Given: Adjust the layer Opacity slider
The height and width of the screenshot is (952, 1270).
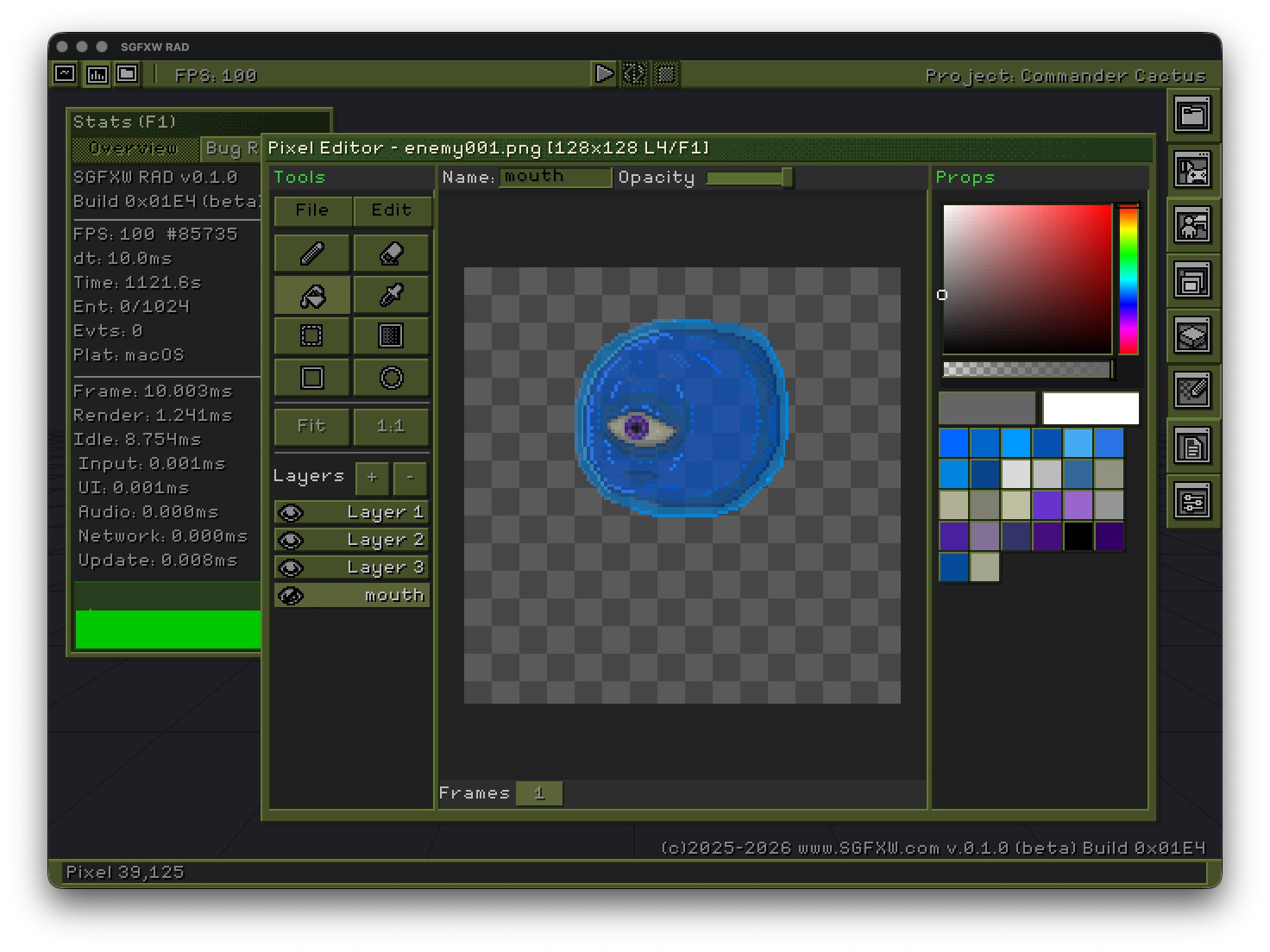Looking at the screenshot, I should pos(749,178).
